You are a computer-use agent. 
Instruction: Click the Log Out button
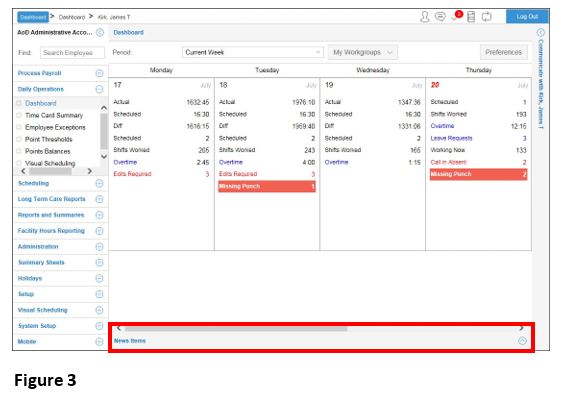527,16
